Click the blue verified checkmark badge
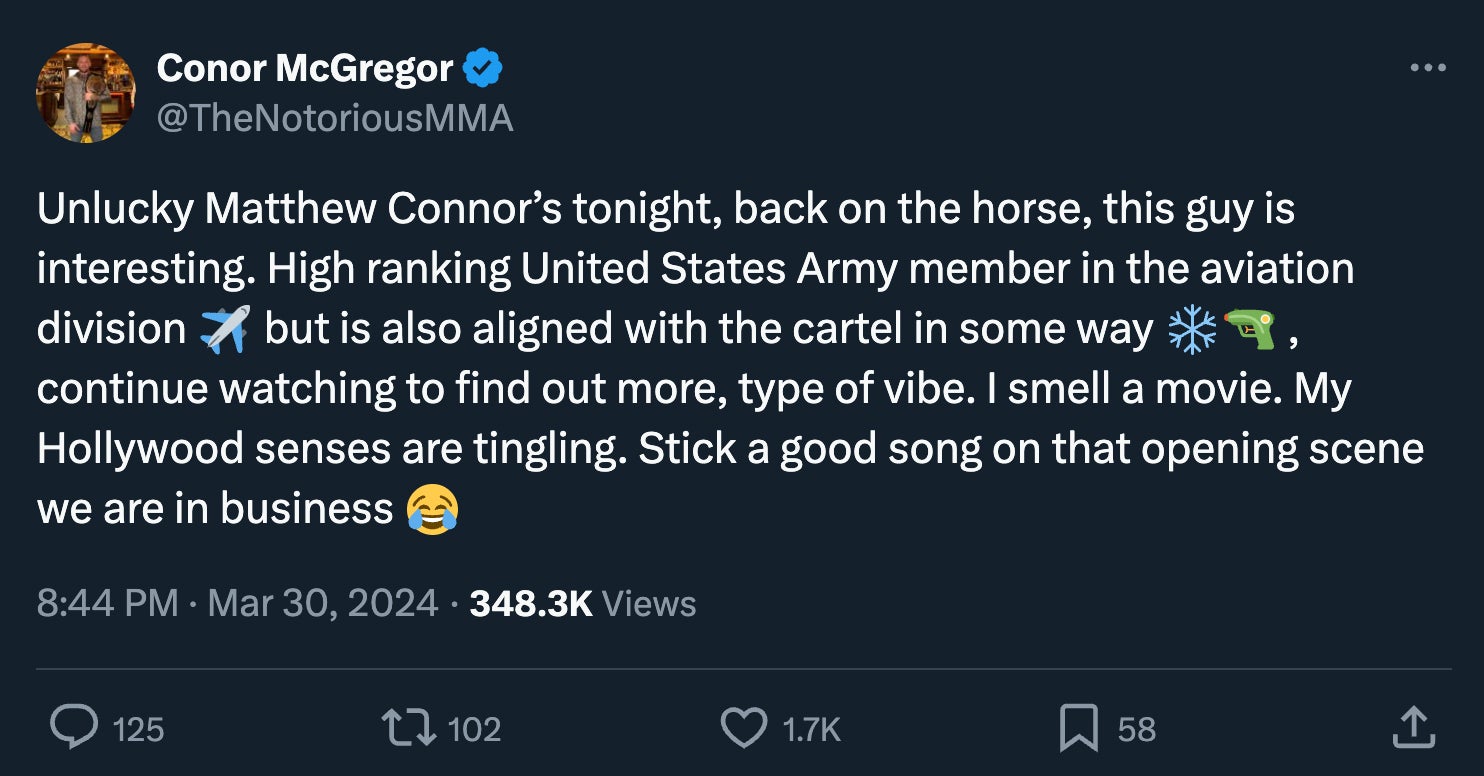This screenshot has height=776, width=1484. pos(483,69)
